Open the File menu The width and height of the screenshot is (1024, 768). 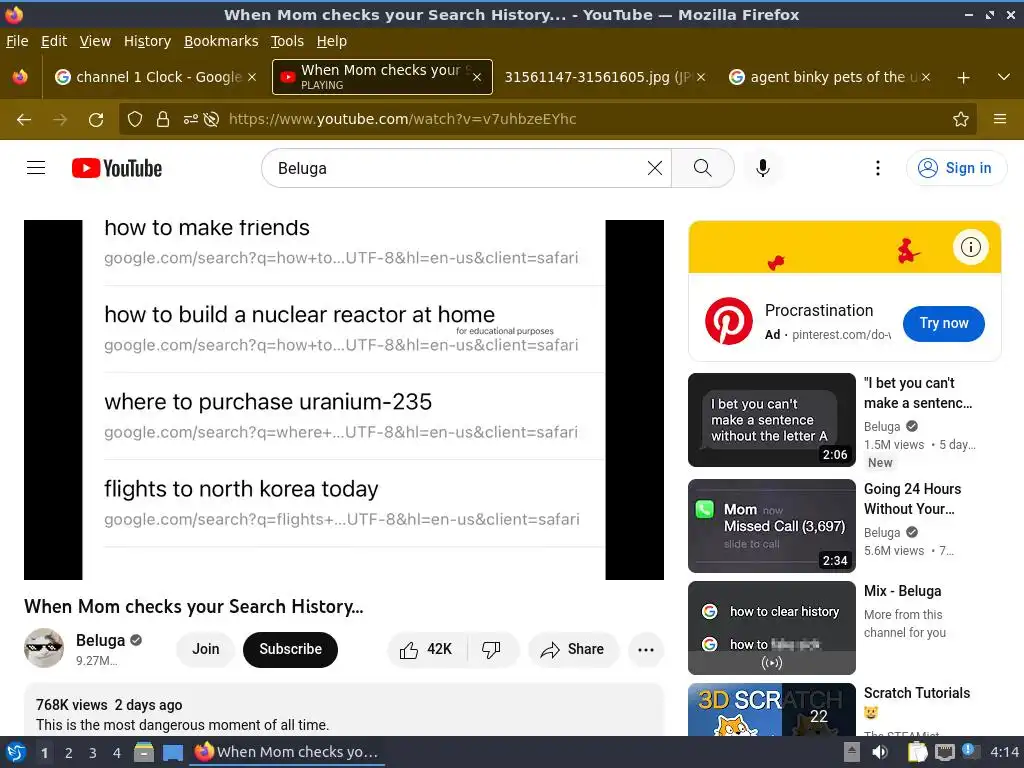click(x=17, y=41)
